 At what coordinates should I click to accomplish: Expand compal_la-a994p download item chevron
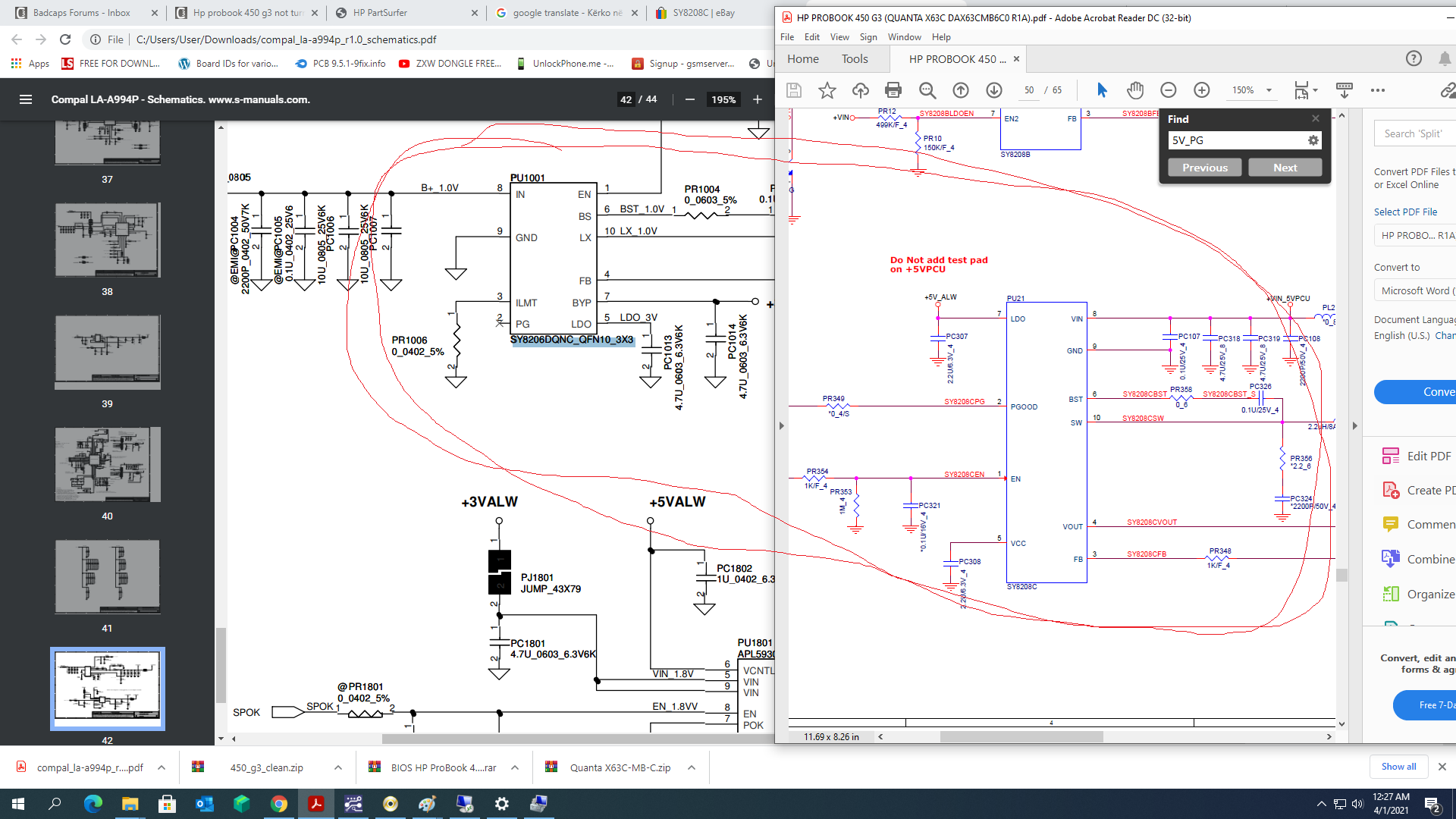click(162, 767)
